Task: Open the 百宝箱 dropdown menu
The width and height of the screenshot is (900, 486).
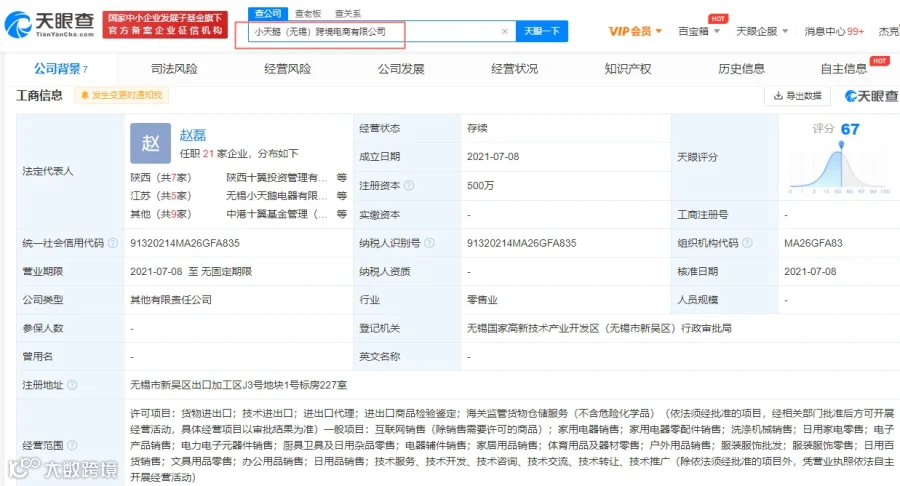Action: pos(699,31)
